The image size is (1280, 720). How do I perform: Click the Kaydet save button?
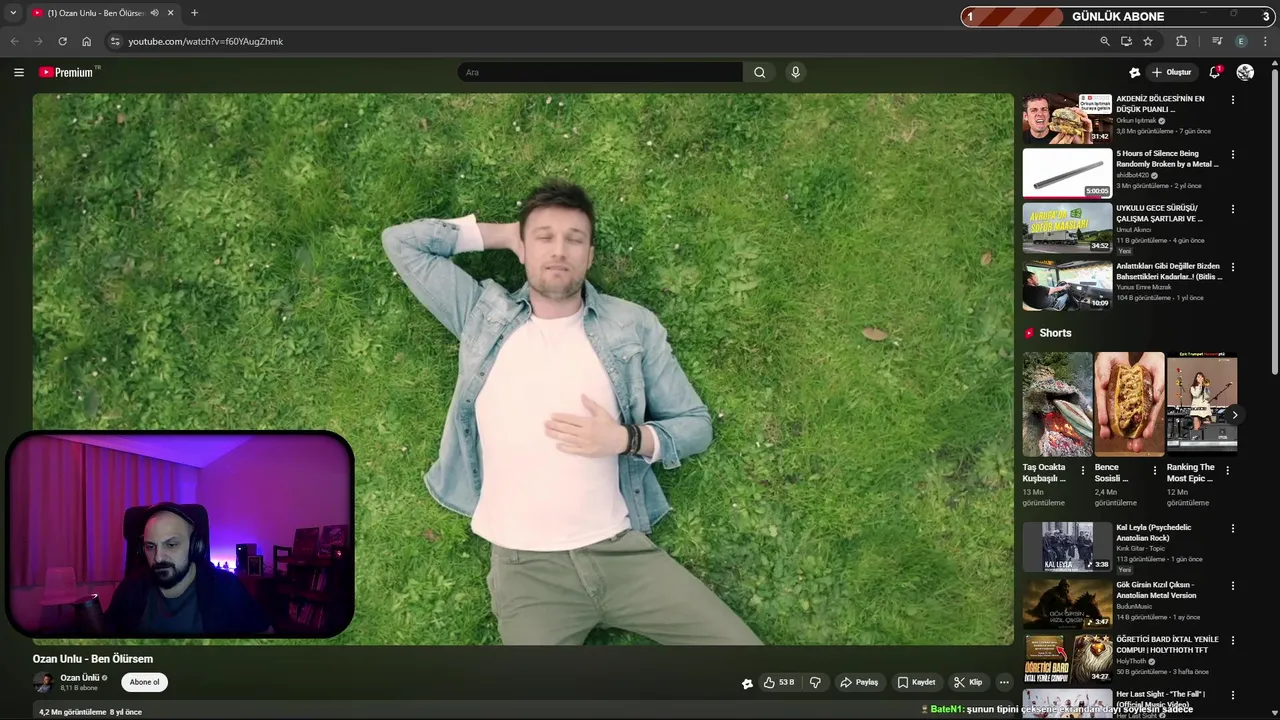tap(916, 682)
